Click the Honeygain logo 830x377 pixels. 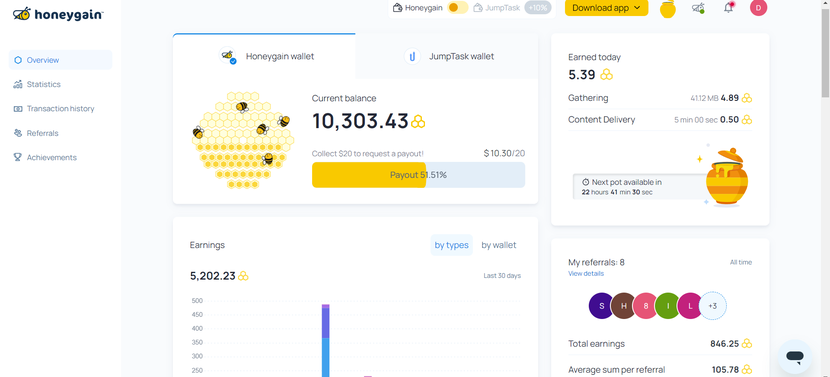[x=58, y=14]
